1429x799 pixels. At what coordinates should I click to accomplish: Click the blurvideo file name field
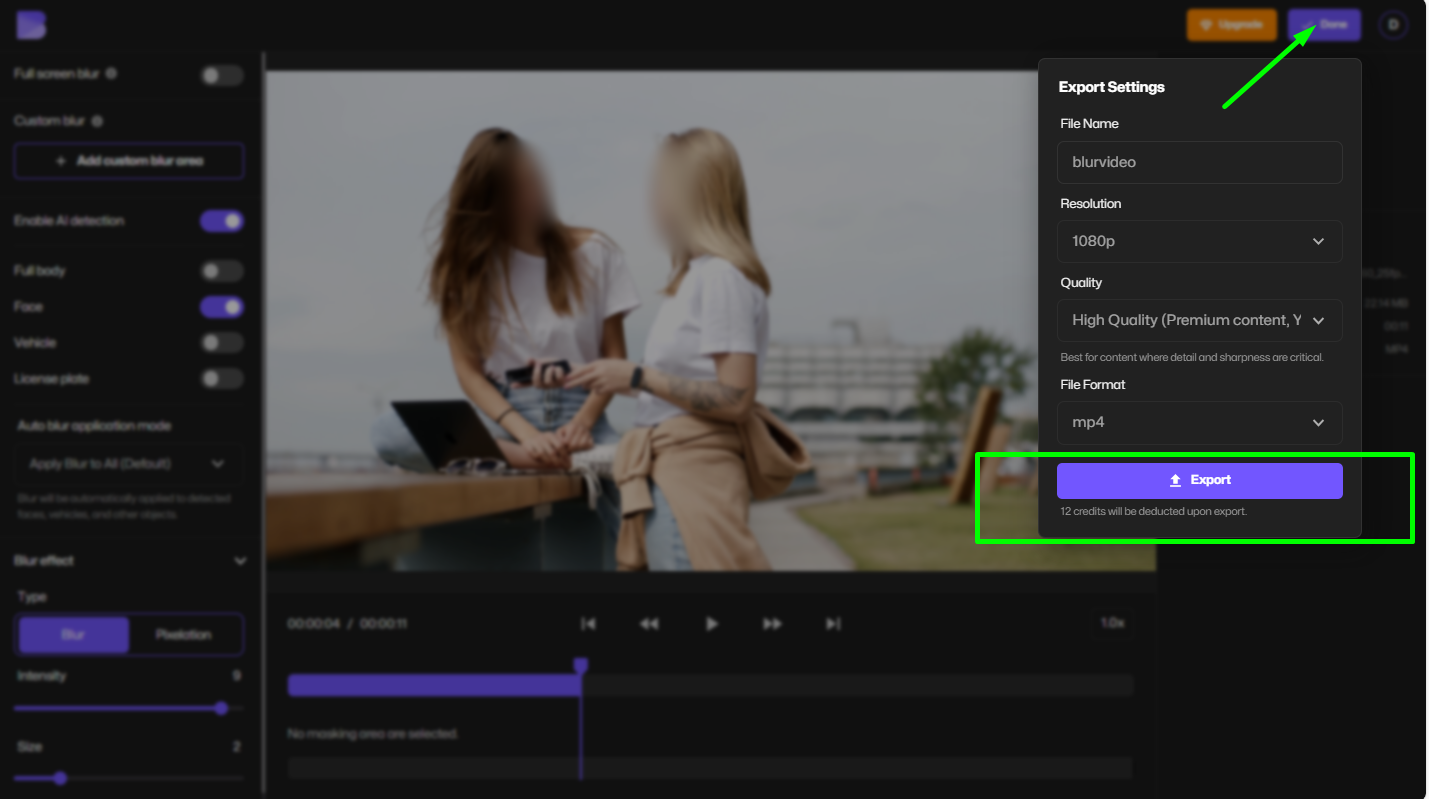click(1199, 162)
